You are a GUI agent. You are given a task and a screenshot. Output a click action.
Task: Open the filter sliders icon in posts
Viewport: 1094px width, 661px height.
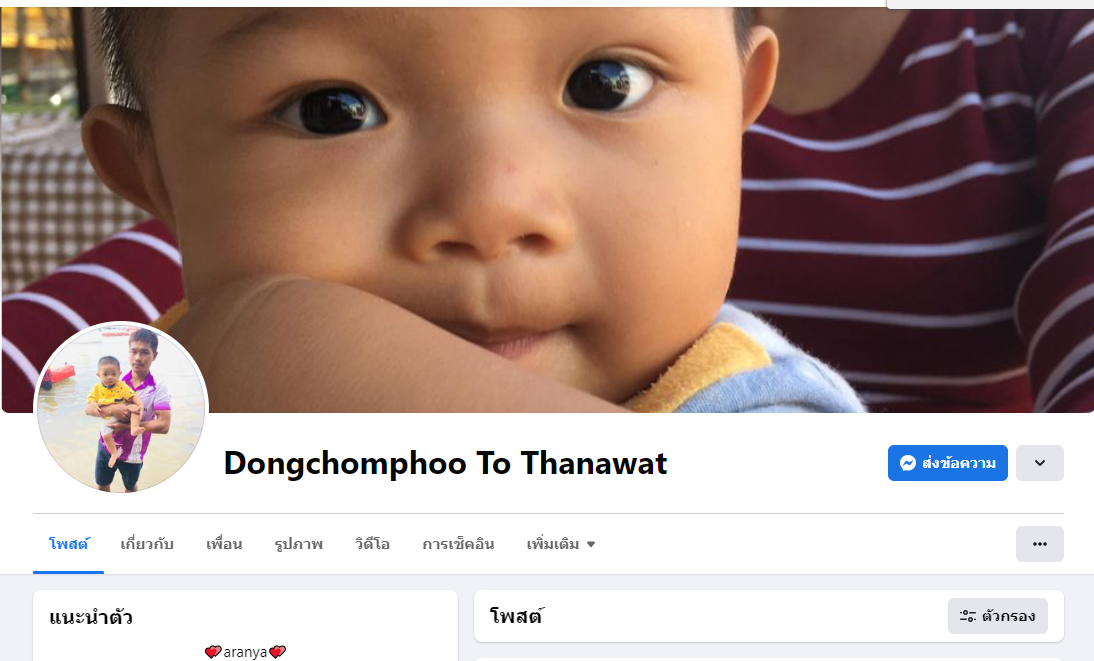pos(968,616)
